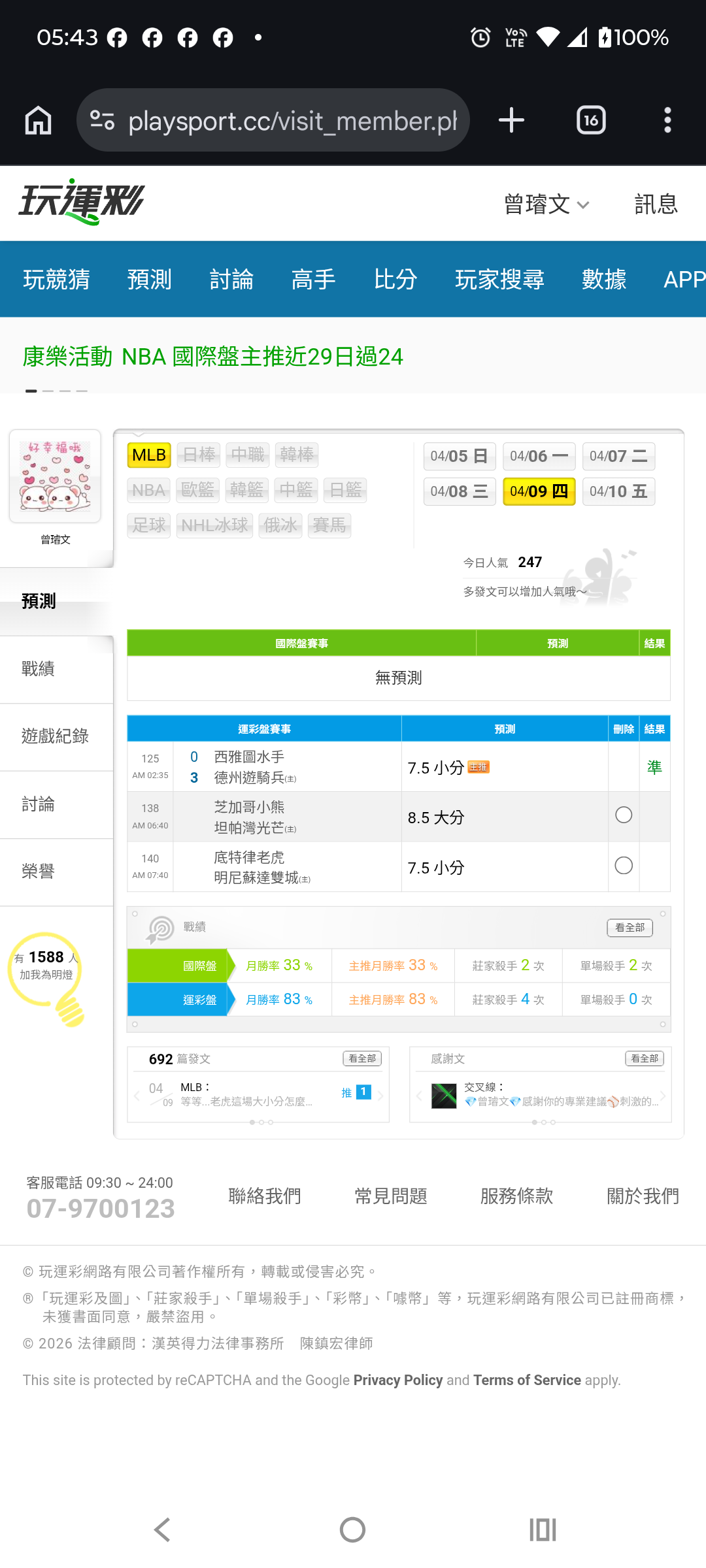Select delete radio for 芝加哥小熊 game
The height and width of the screenshot is (1568, 706).
tap(624, 815)
